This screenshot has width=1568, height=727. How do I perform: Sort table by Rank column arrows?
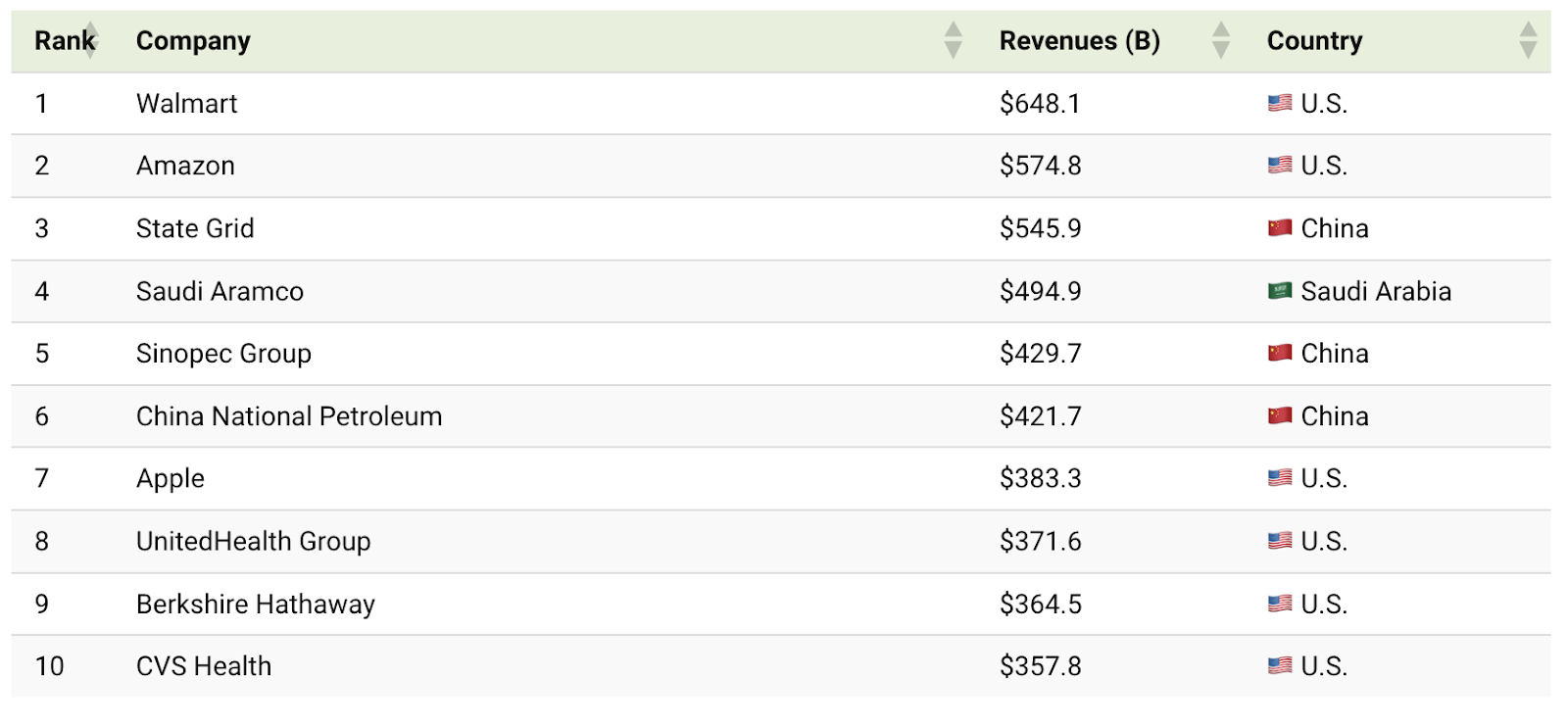coord(90,40)
